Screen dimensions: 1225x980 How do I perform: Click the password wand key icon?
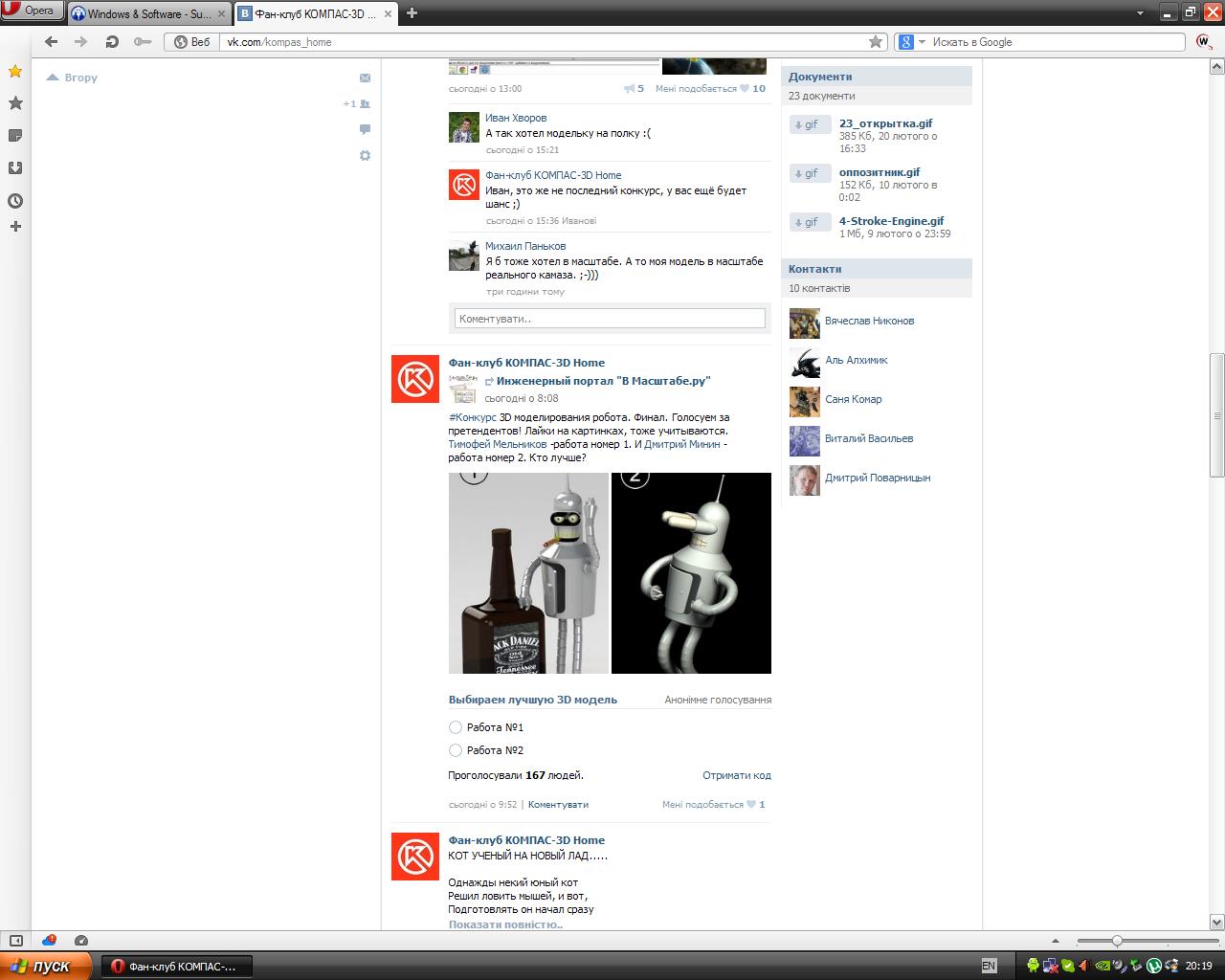tap(143, 41)
